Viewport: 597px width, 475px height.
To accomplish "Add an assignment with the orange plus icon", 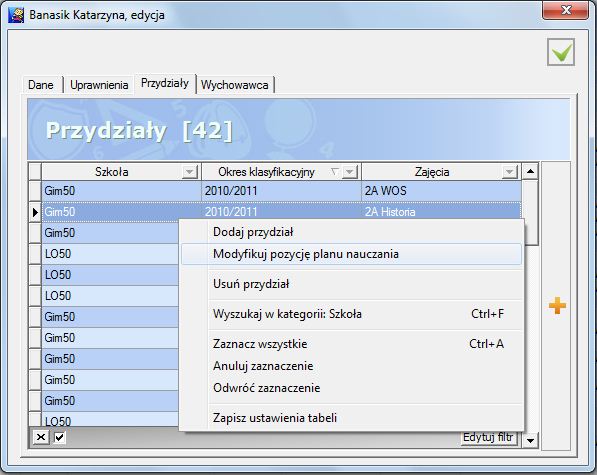I will (x=557, y=306).
